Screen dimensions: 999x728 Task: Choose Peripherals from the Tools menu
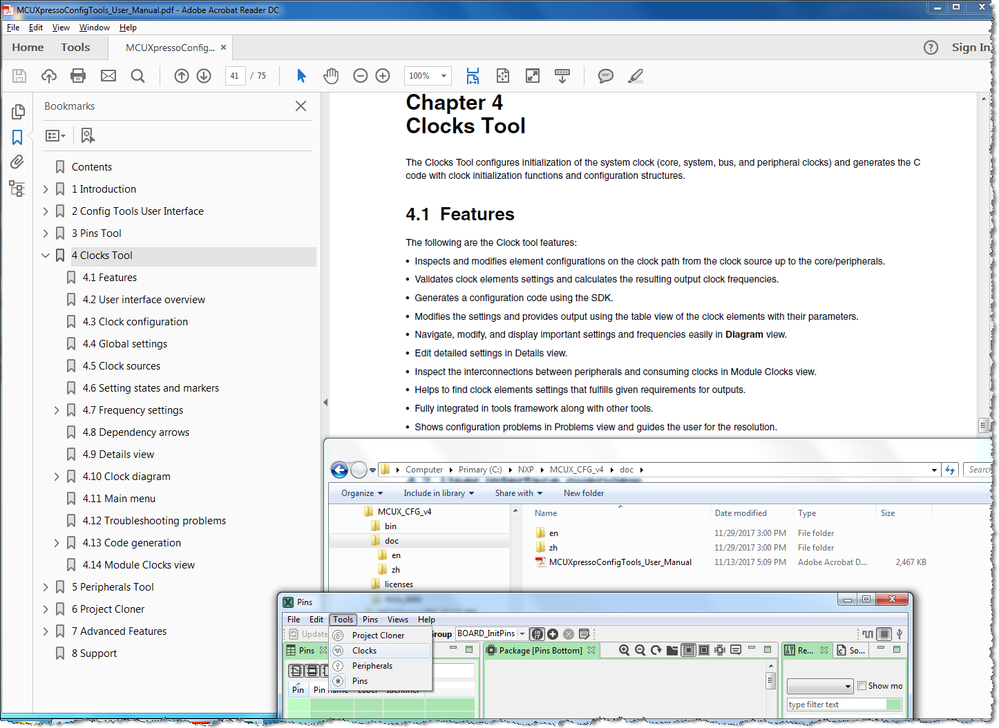380,666
